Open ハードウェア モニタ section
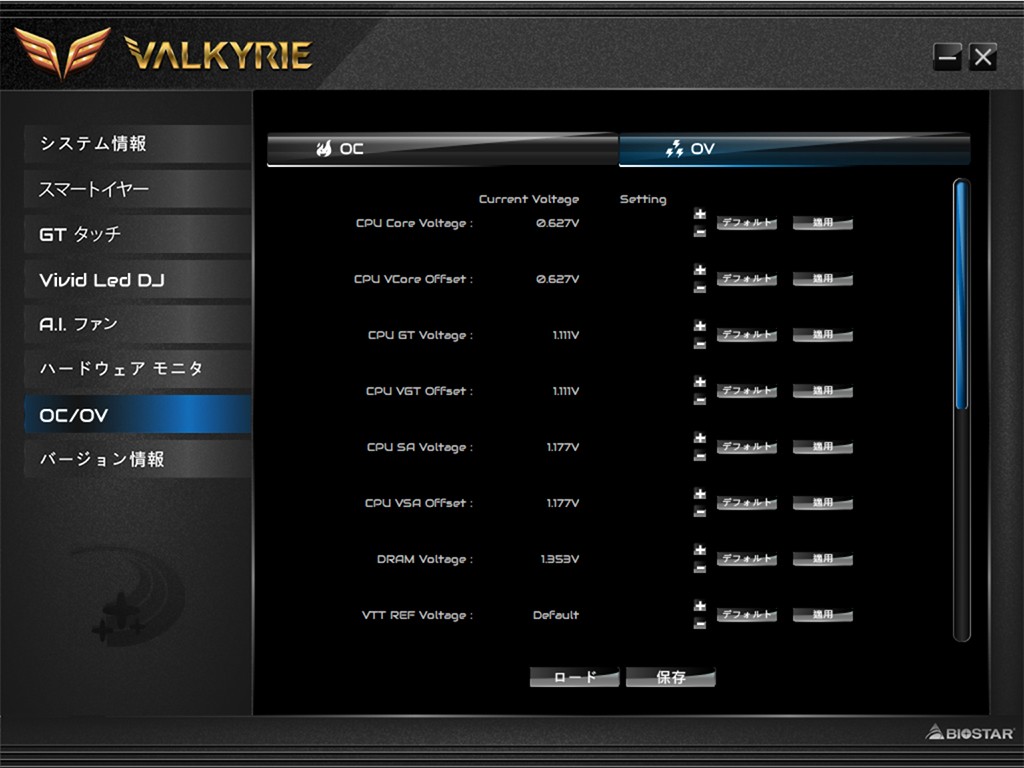The image size is (1024, 768). (x=138, y=369)
